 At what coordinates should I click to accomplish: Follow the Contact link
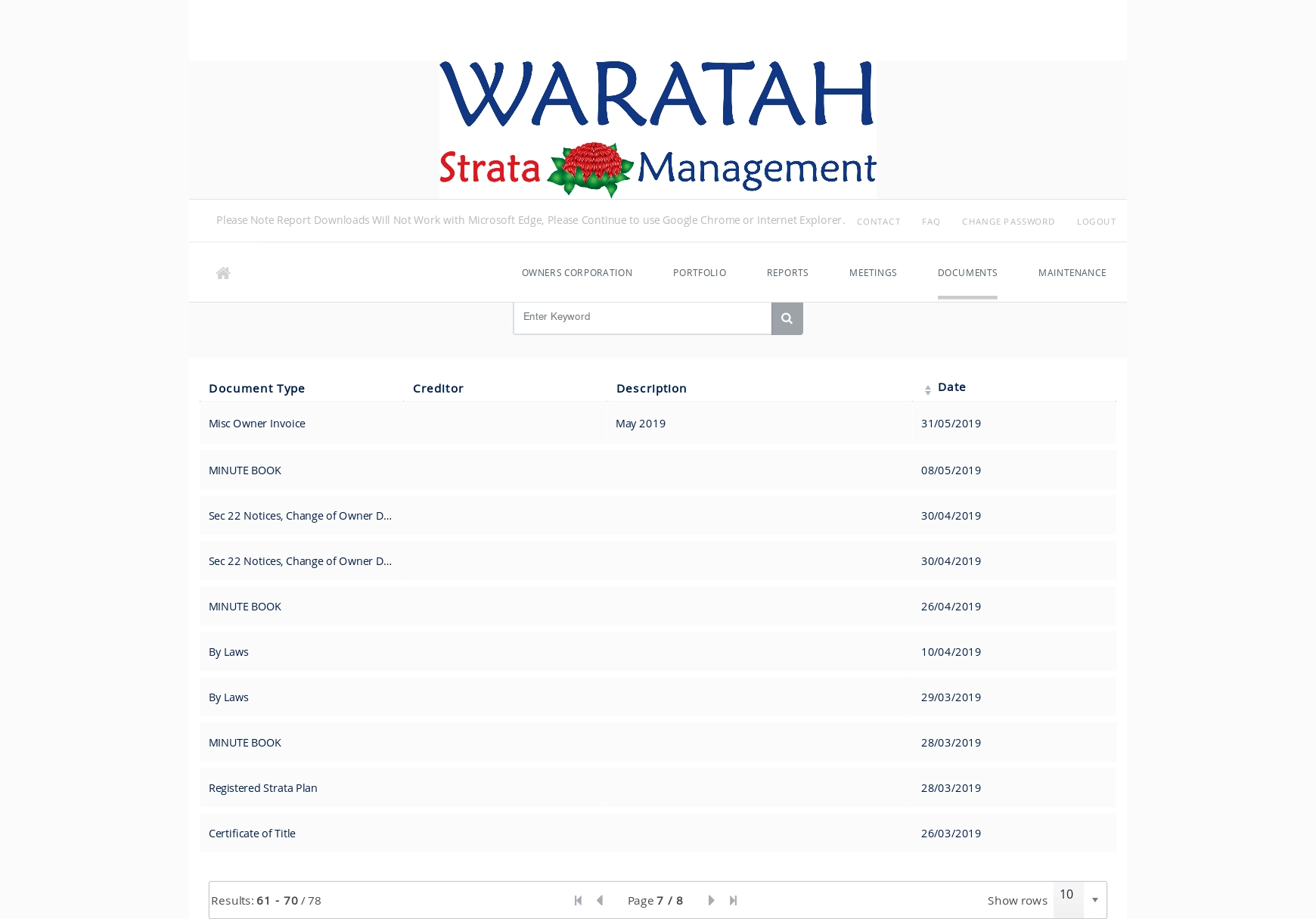click(879, 222)
